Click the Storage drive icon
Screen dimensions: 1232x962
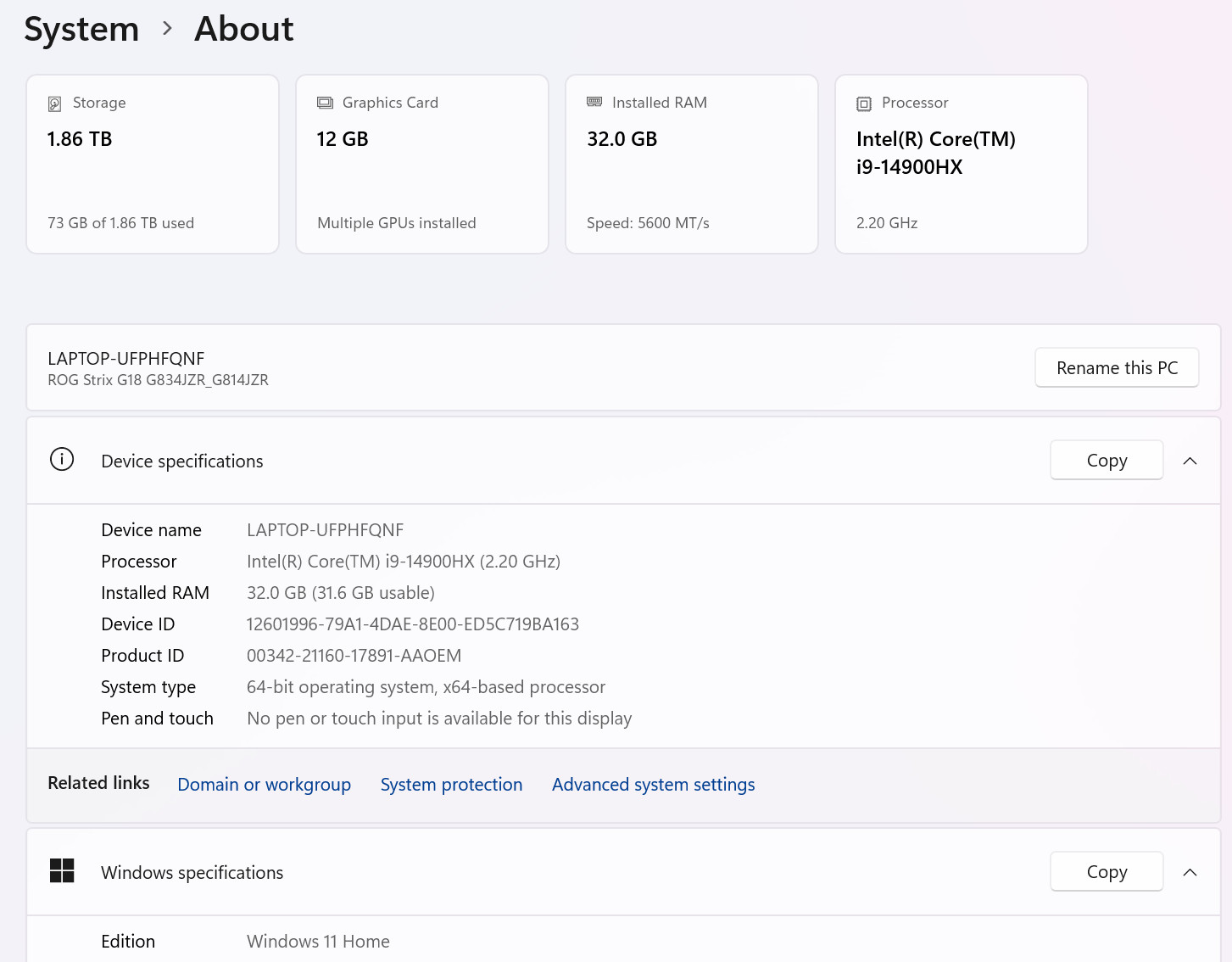point(55,103)
